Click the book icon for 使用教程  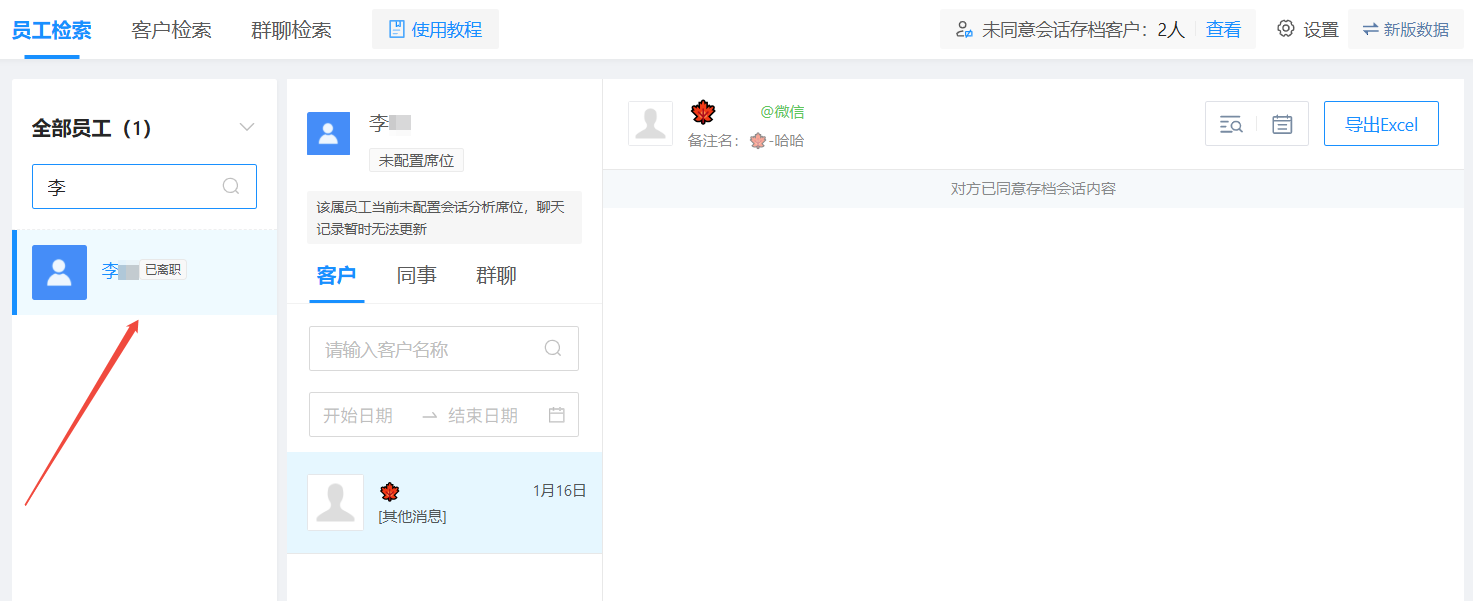coord(396,29)
